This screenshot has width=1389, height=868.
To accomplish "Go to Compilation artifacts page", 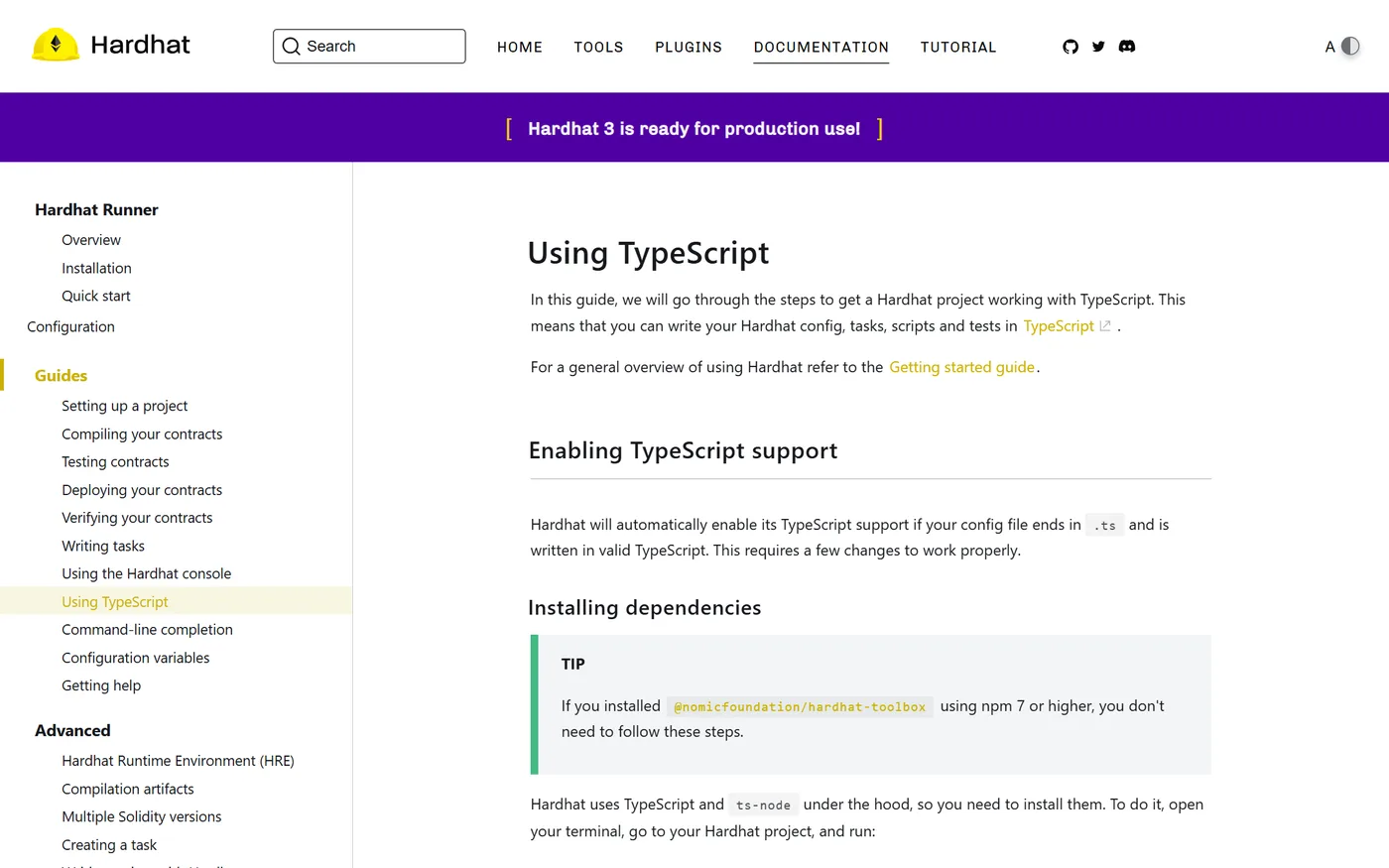I will (128, 789).
